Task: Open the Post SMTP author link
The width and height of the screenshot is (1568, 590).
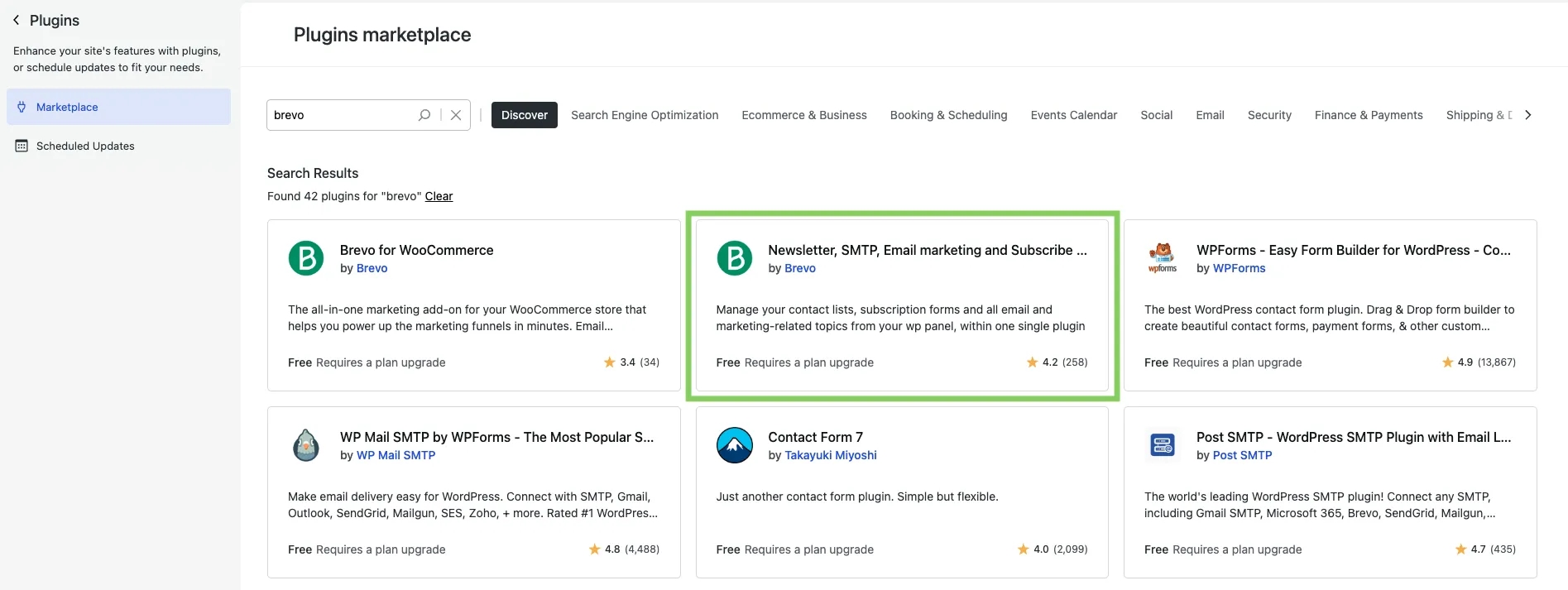Action: (1243, 455)
